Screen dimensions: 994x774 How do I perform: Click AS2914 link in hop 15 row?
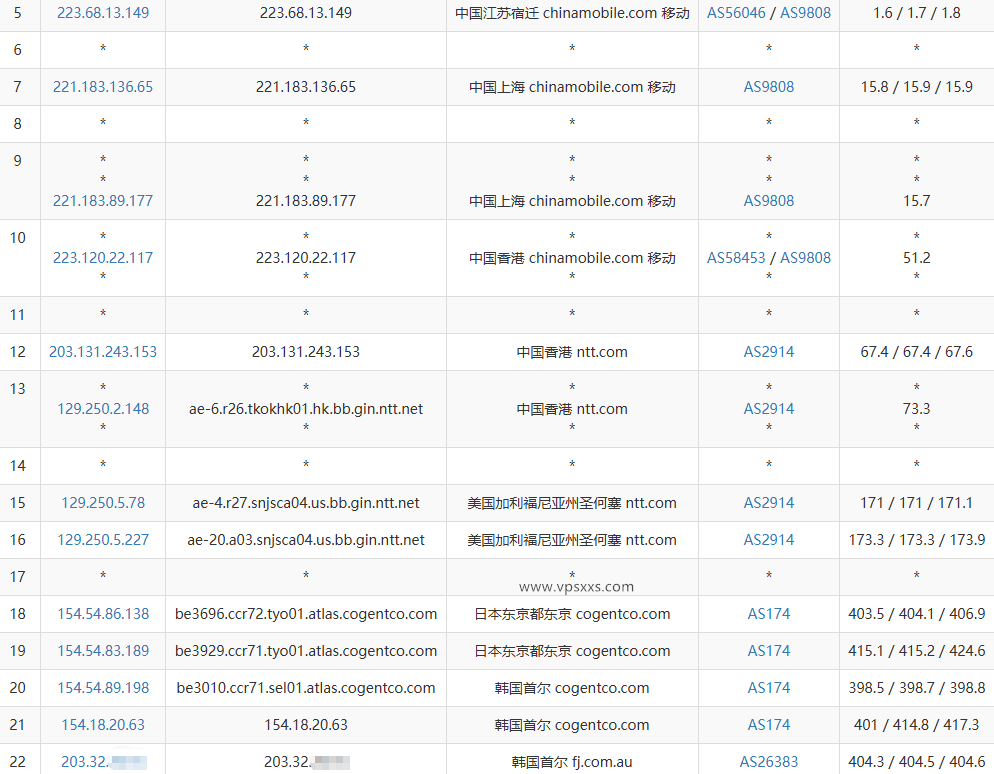pyautogui.click(x=768, y=503)
